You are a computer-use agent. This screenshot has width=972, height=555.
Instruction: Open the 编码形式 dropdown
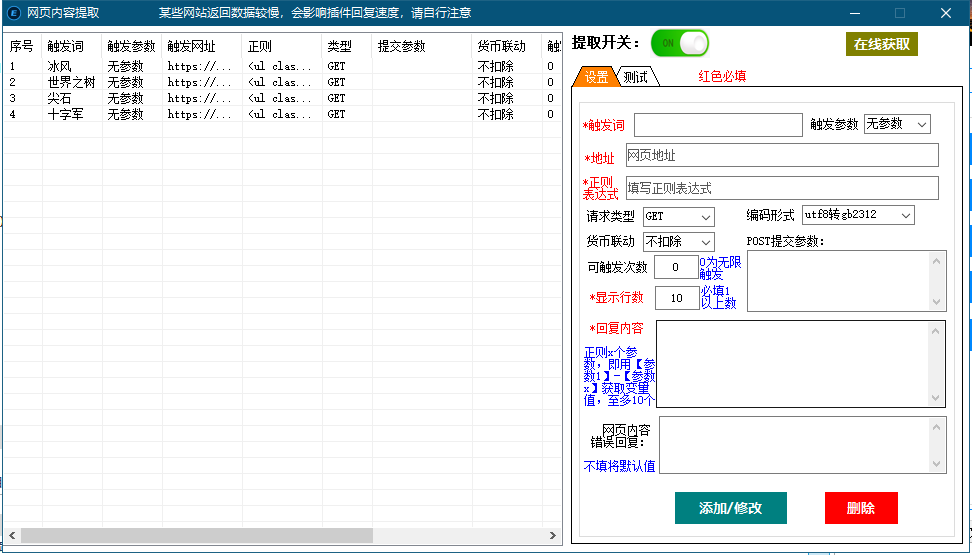coord(858,215)
